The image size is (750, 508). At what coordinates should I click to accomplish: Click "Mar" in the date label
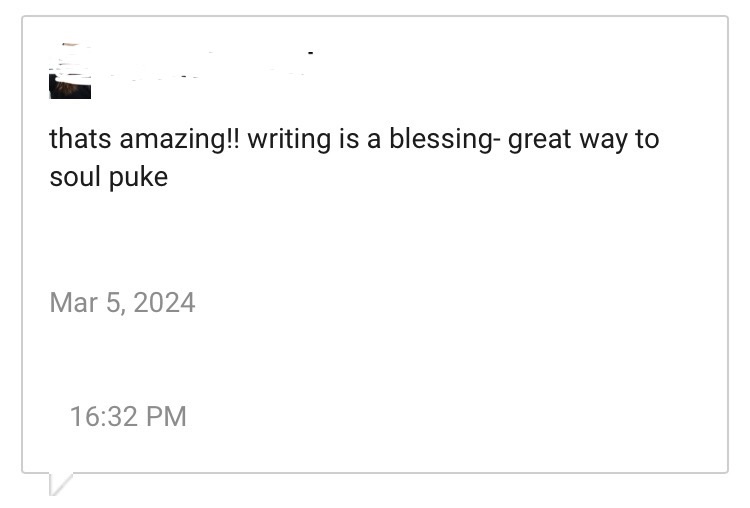click(x=73, y=302)
